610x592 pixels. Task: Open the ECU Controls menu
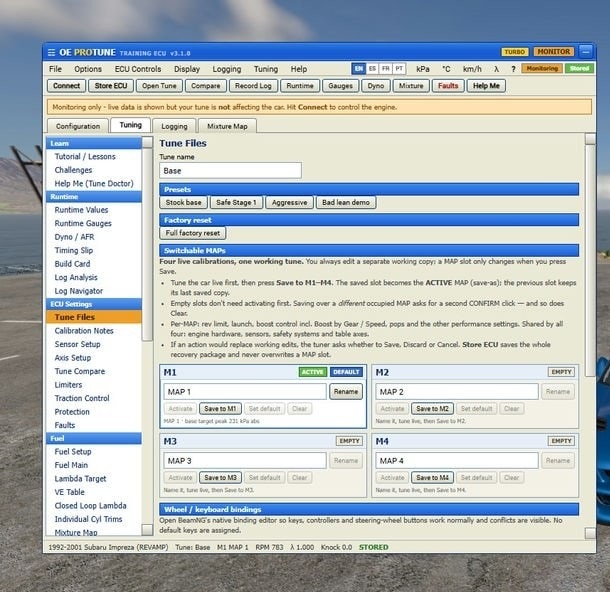[138, 69]
